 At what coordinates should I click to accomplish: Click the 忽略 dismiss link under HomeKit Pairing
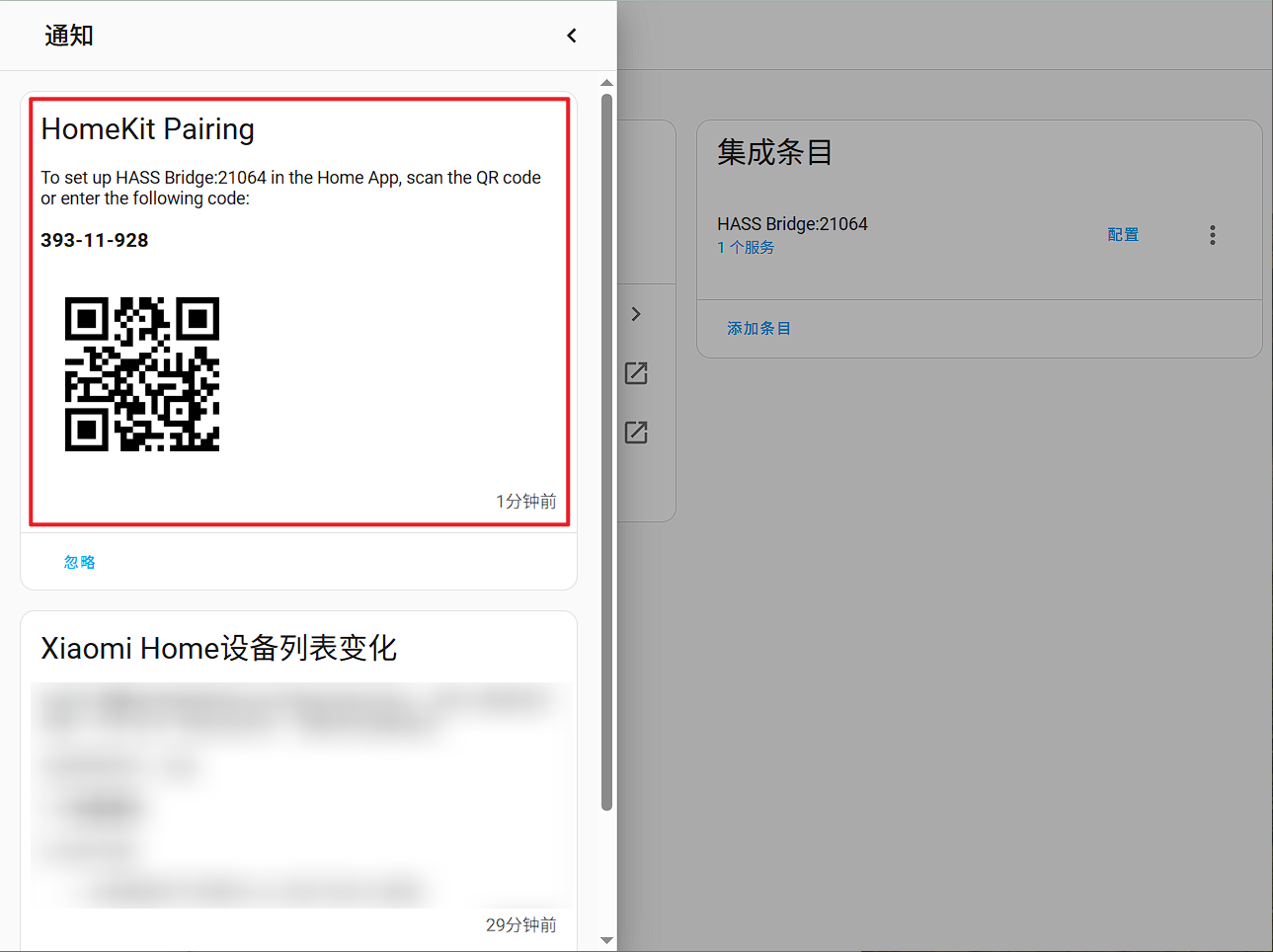[x=80, y=562]
